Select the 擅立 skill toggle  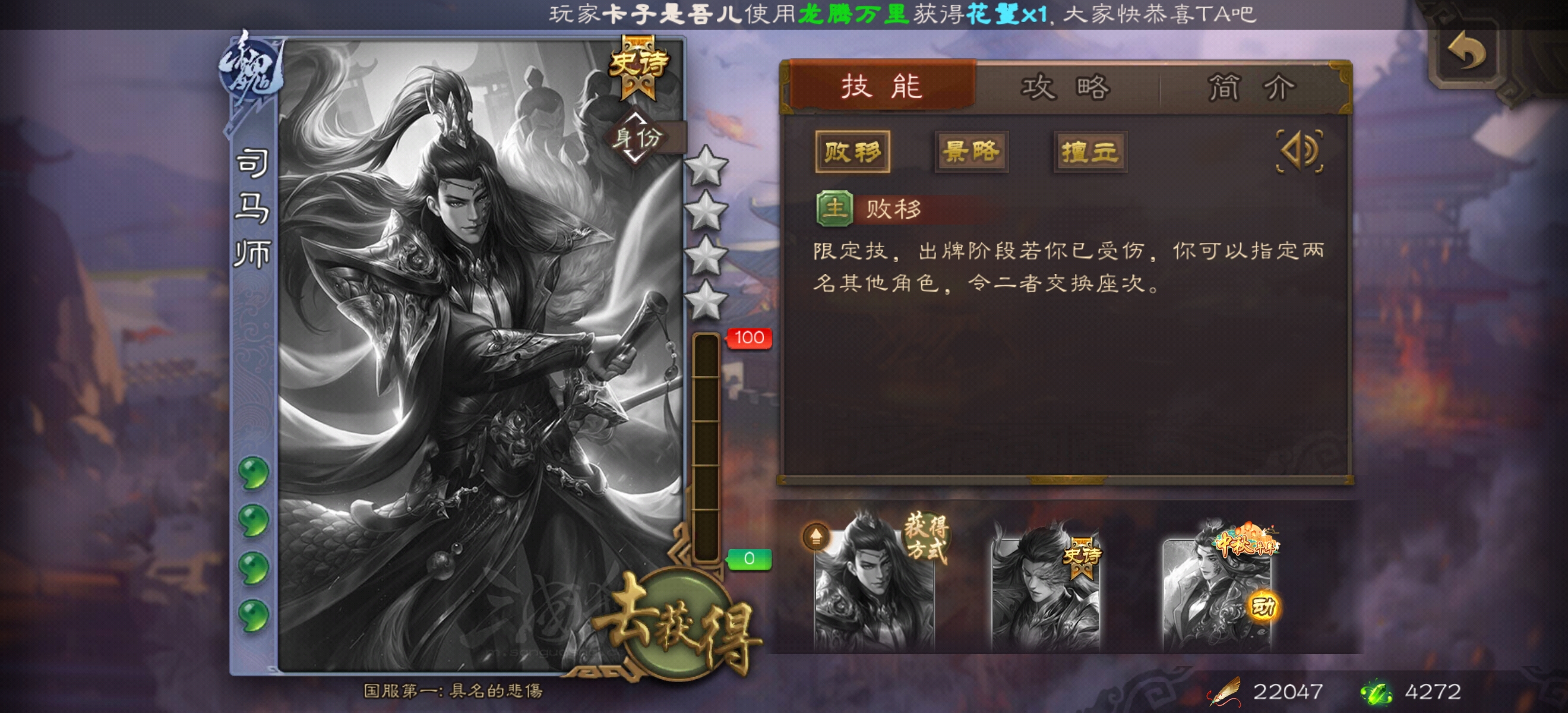pos(1089,152)
